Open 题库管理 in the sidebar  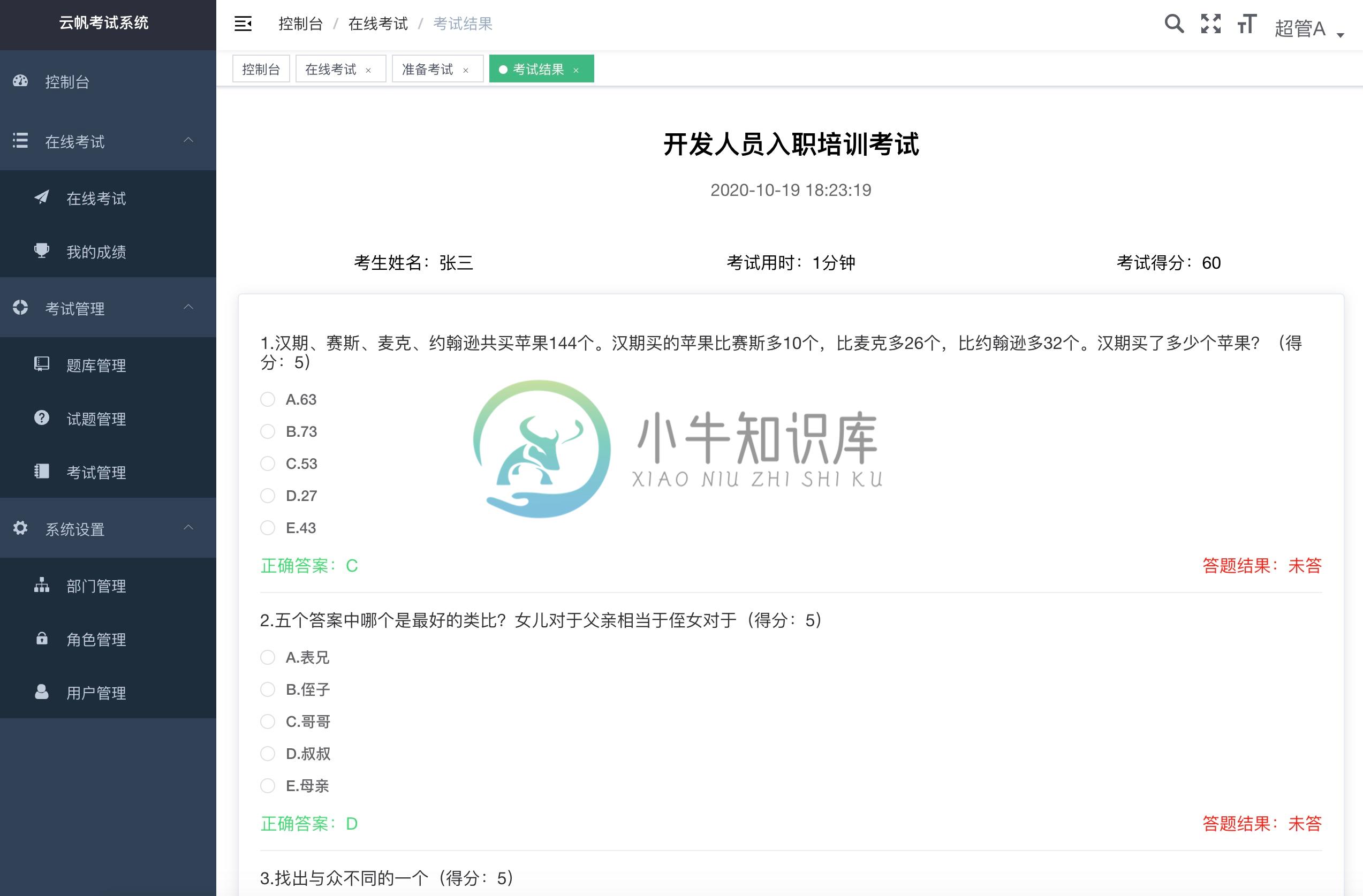tap(108, 365)
